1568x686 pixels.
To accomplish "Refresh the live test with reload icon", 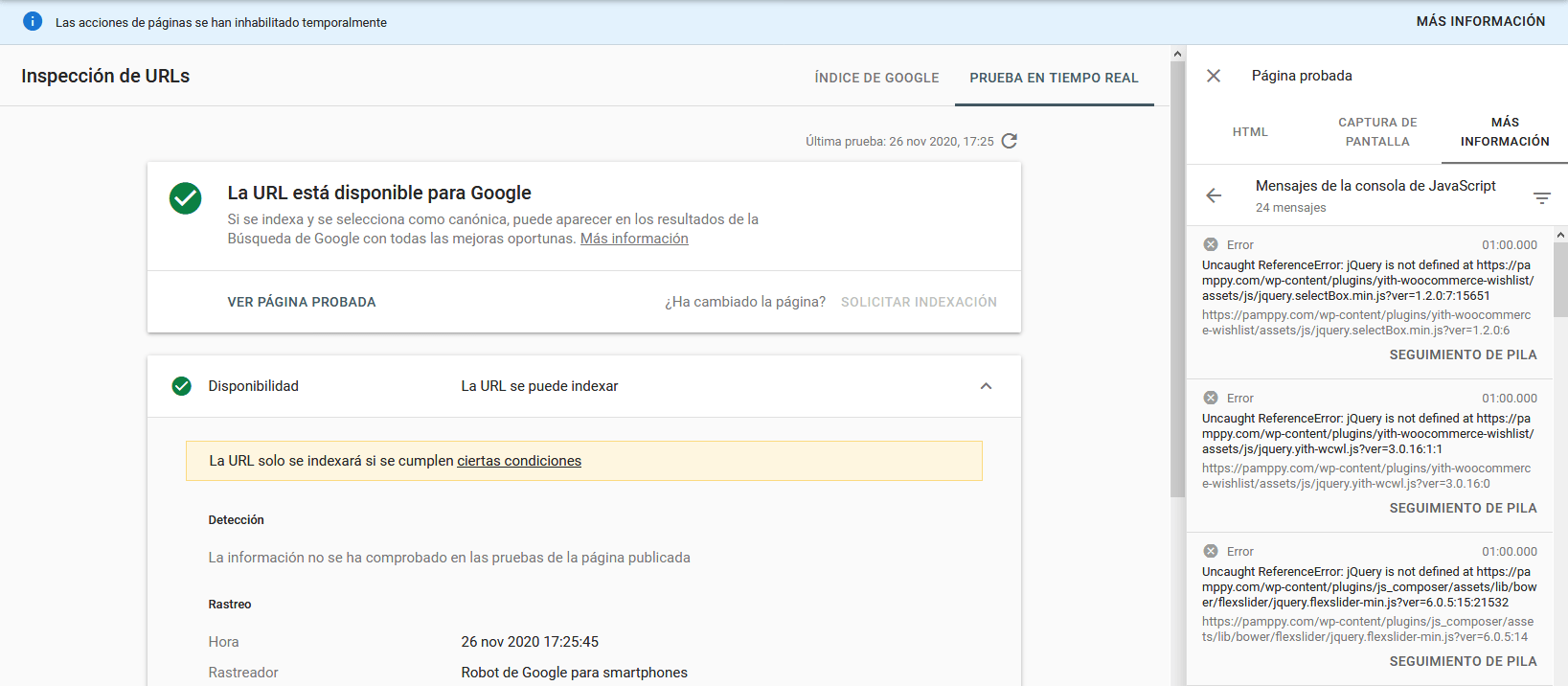I will point(1009,141).
